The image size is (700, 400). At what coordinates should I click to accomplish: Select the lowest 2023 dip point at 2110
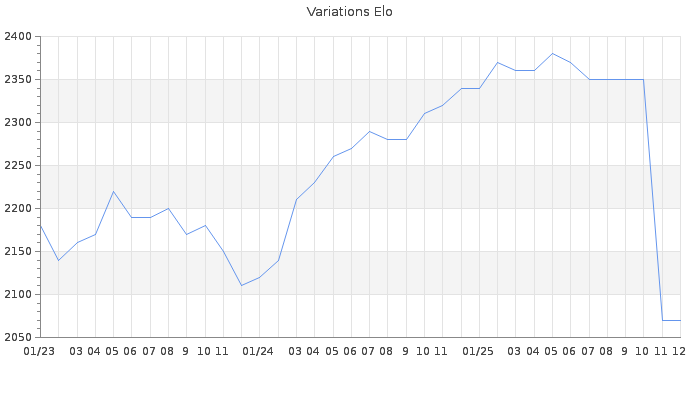tap(241, 286)
